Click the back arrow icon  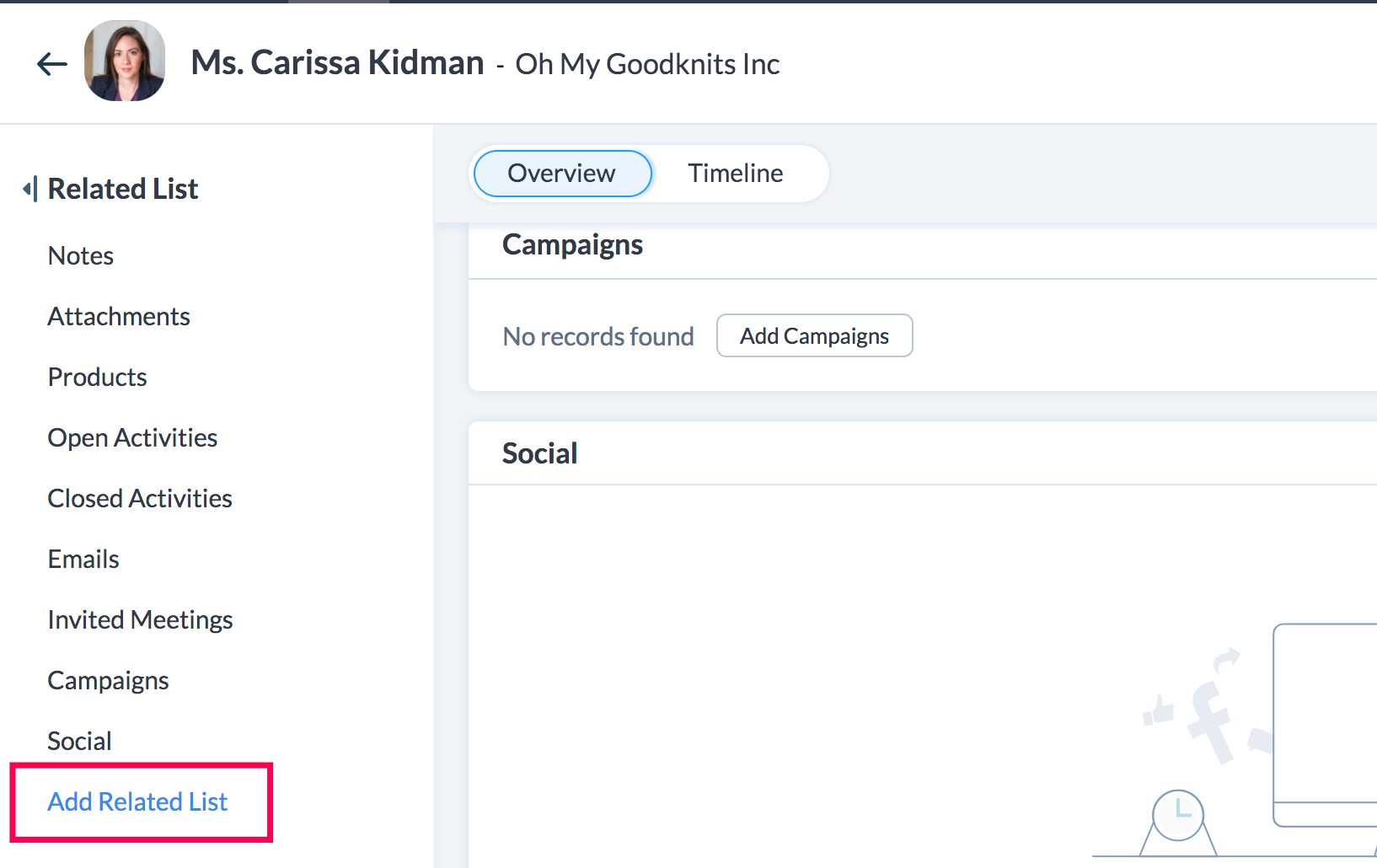pyautogui.click(x=52, y=64)
